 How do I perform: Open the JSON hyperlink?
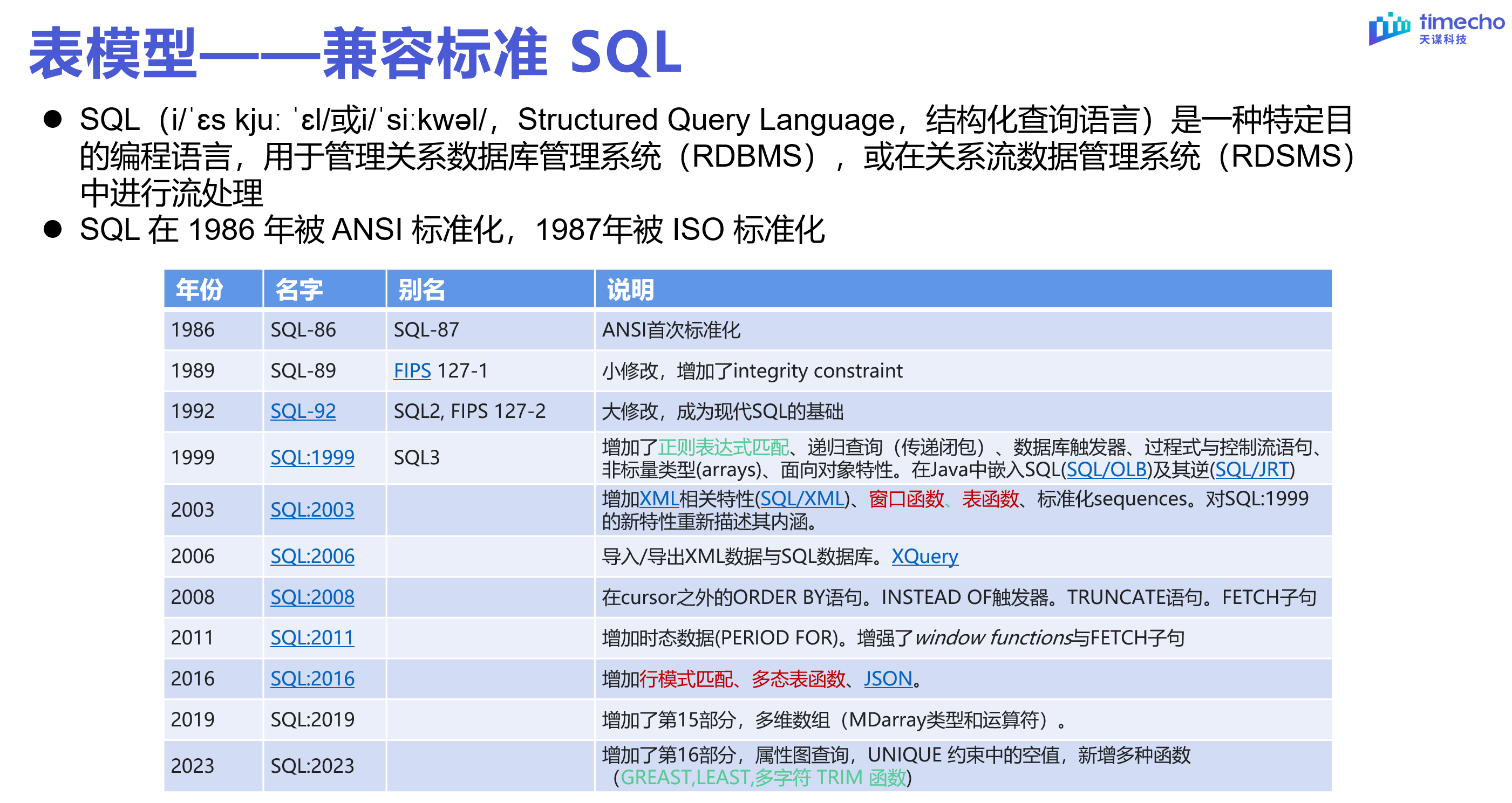tap(888, 678)
